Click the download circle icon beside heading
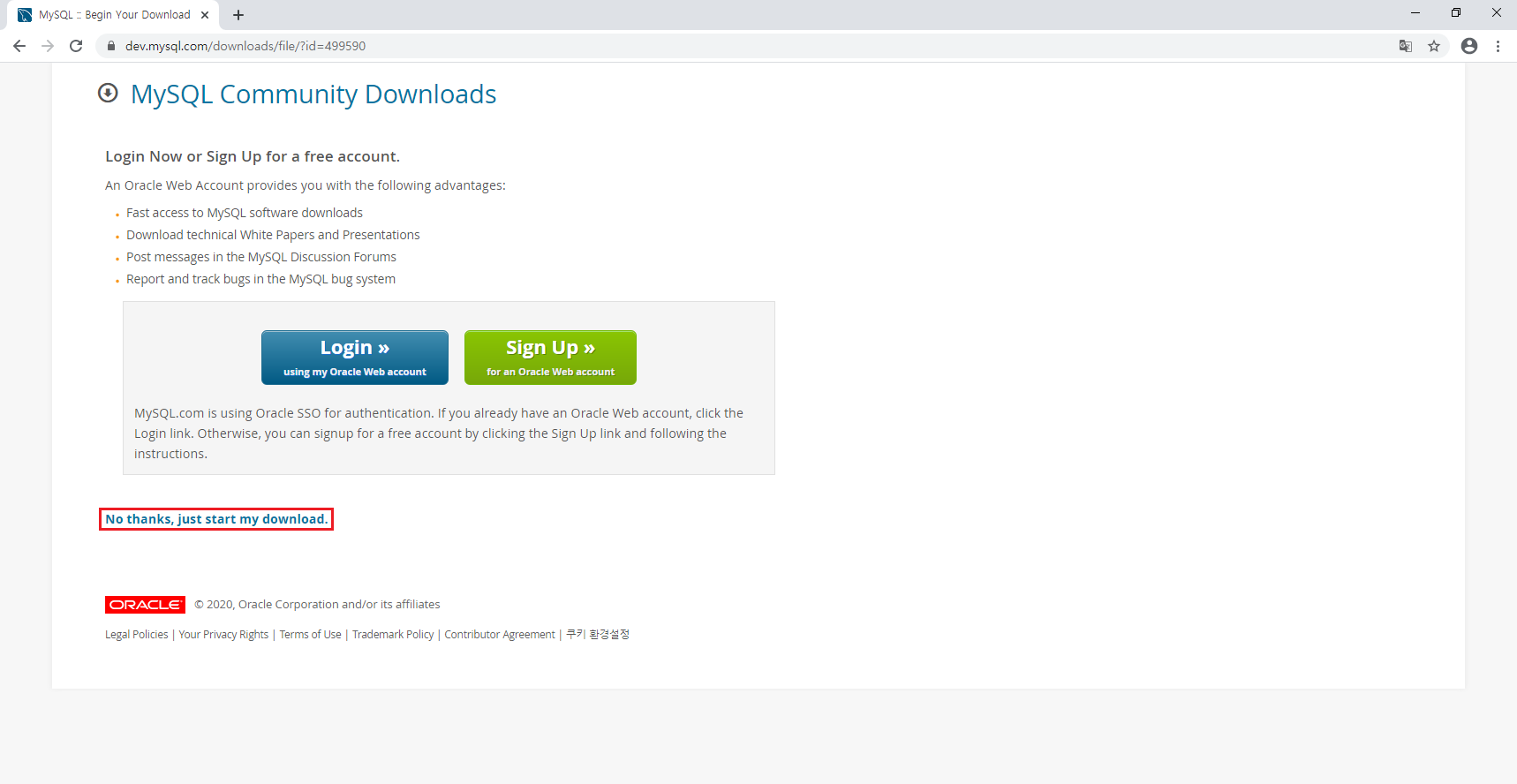1517x784 pixels. click(x=108, y=93)
